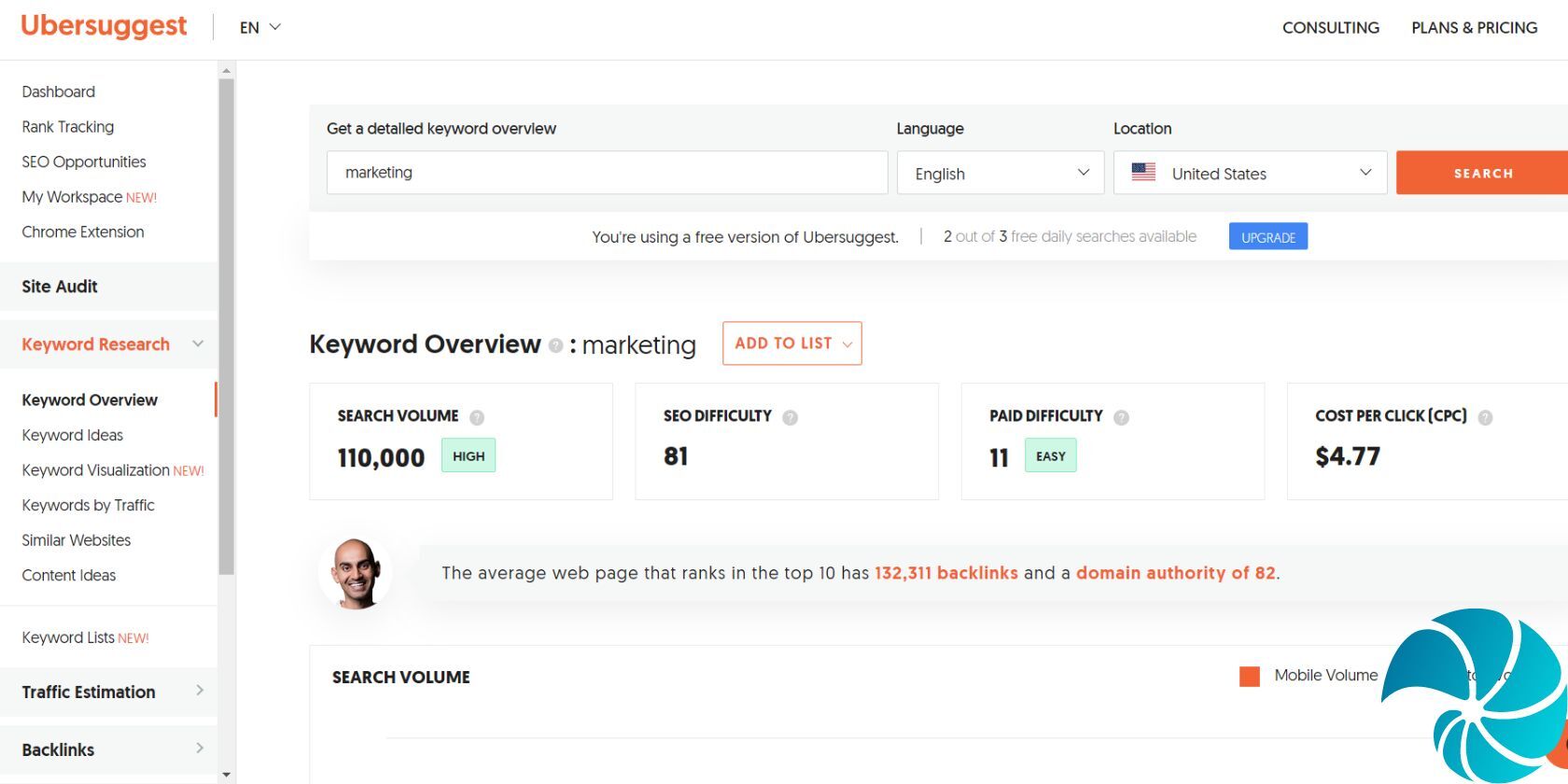Viewport: 1568px width, 784px height.
Task: Click help icon next to Cost Per Click
Action: 1485,417
